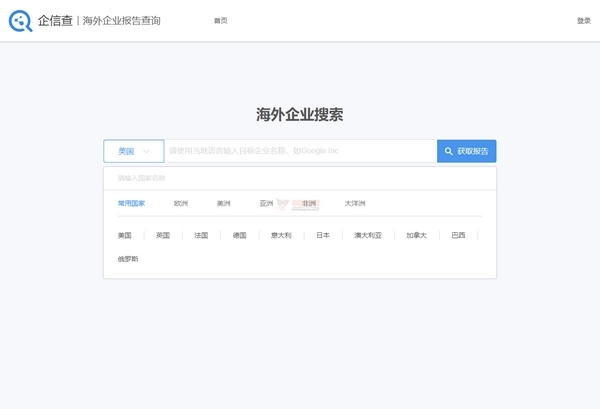The width and height of the screenshot is (600, 409).
Task: Expand the 美国 country dropdown chevron
Action: 146,152
